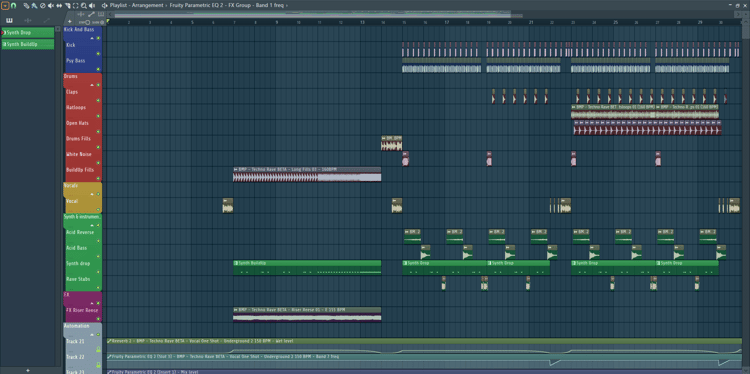Toggle mute light on Vocal track

[x=98, y=209]
